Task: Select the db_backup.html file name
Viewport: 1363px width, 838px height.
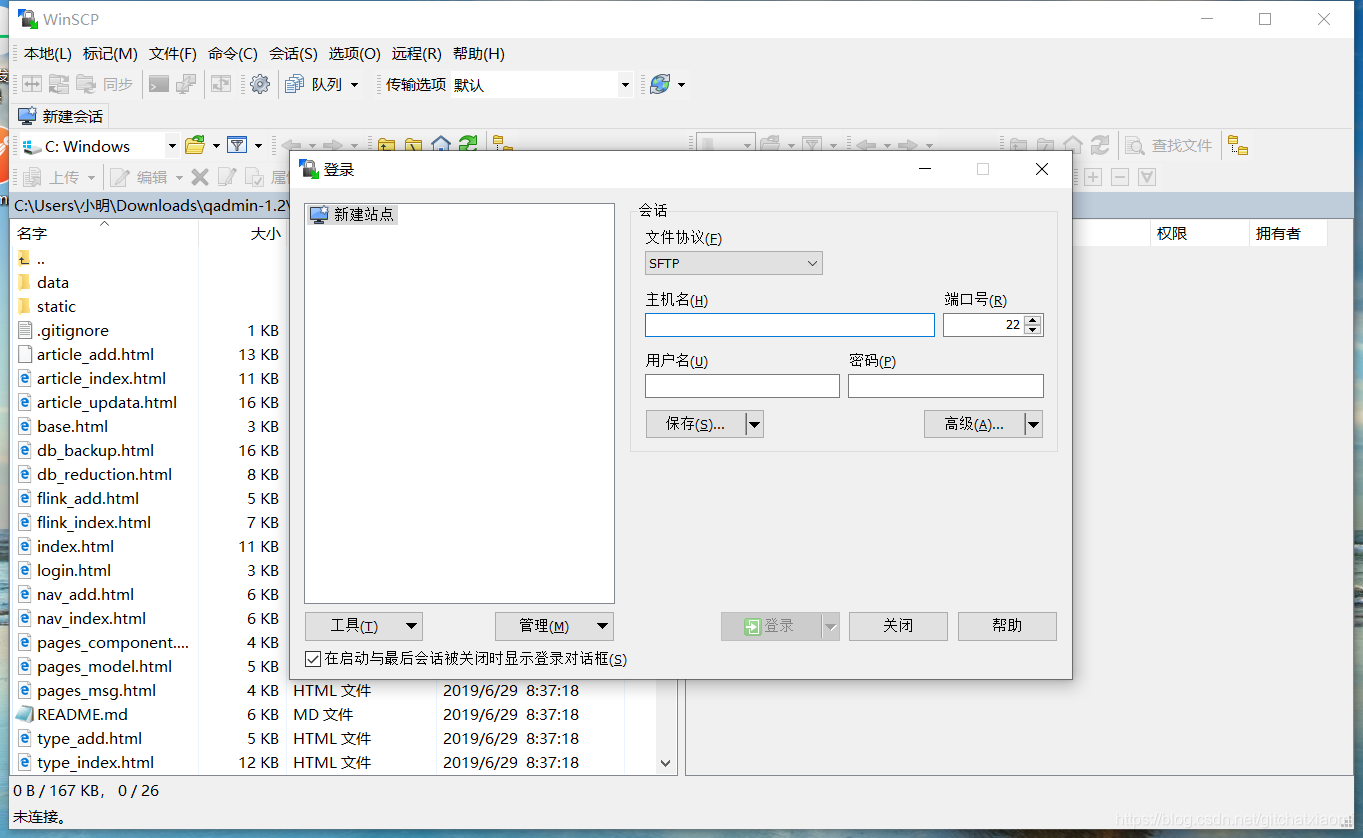Action: [96, 450]
